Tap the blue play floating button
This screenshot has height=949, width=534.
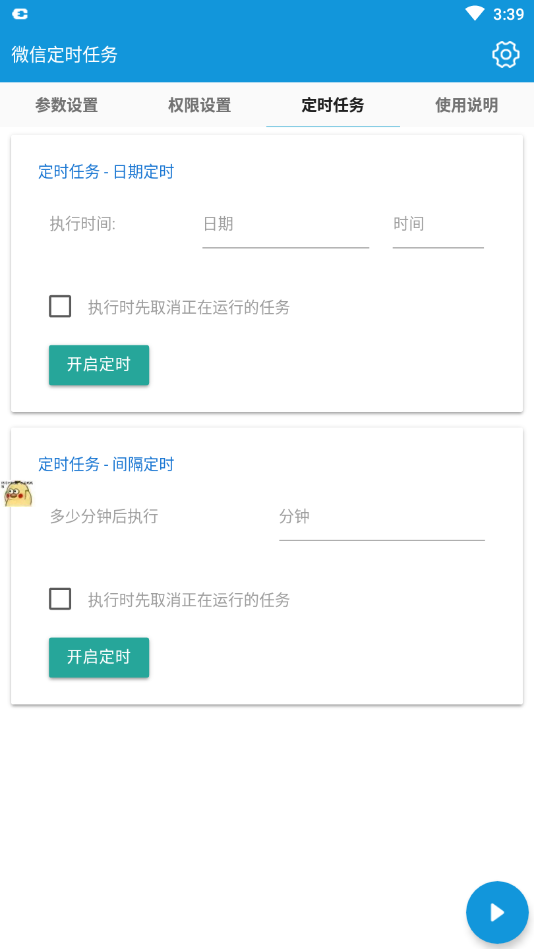[x=498, y=912]
